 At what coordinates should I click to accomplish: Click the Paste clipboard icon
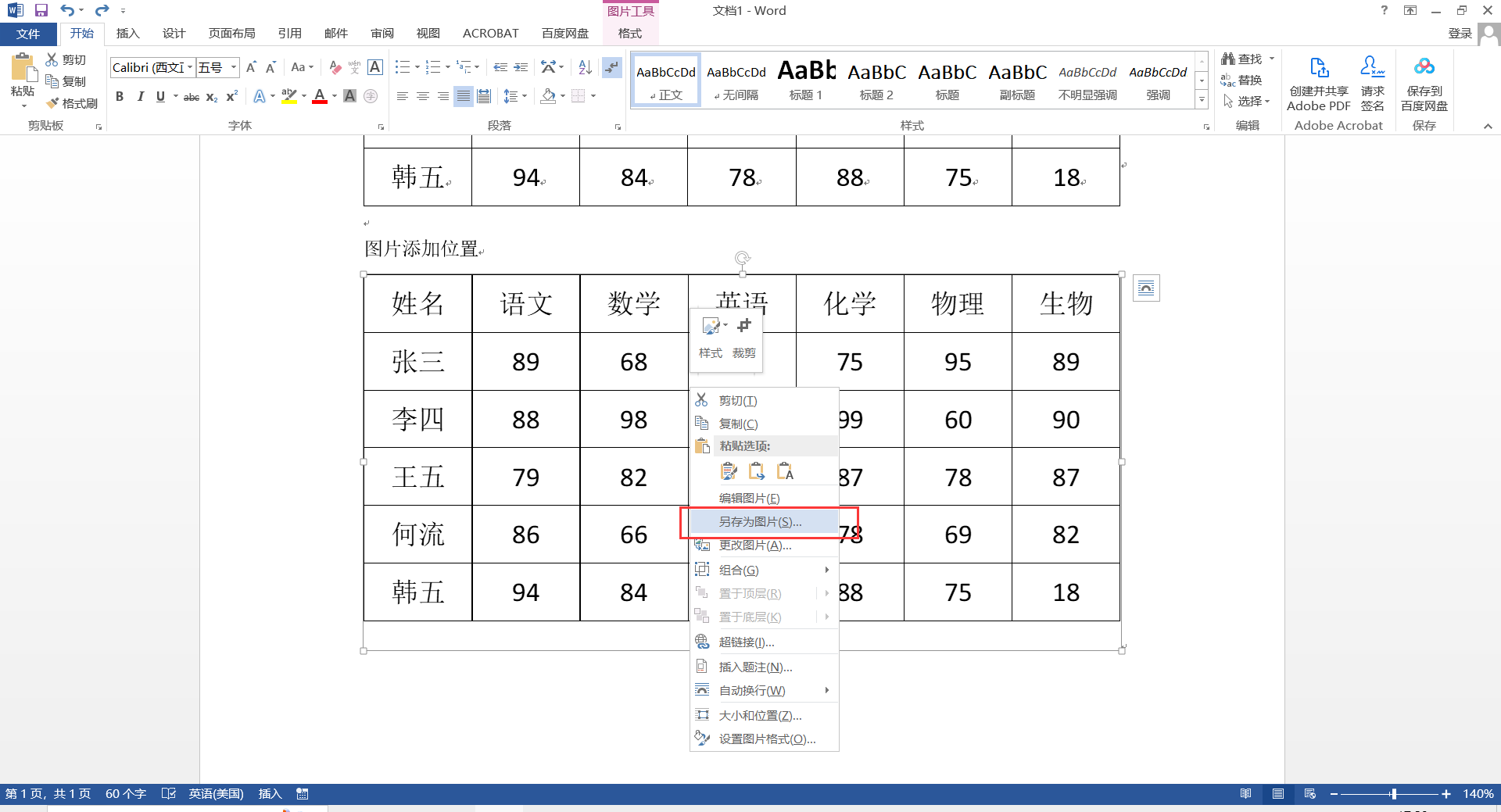[x=23, y=69]
